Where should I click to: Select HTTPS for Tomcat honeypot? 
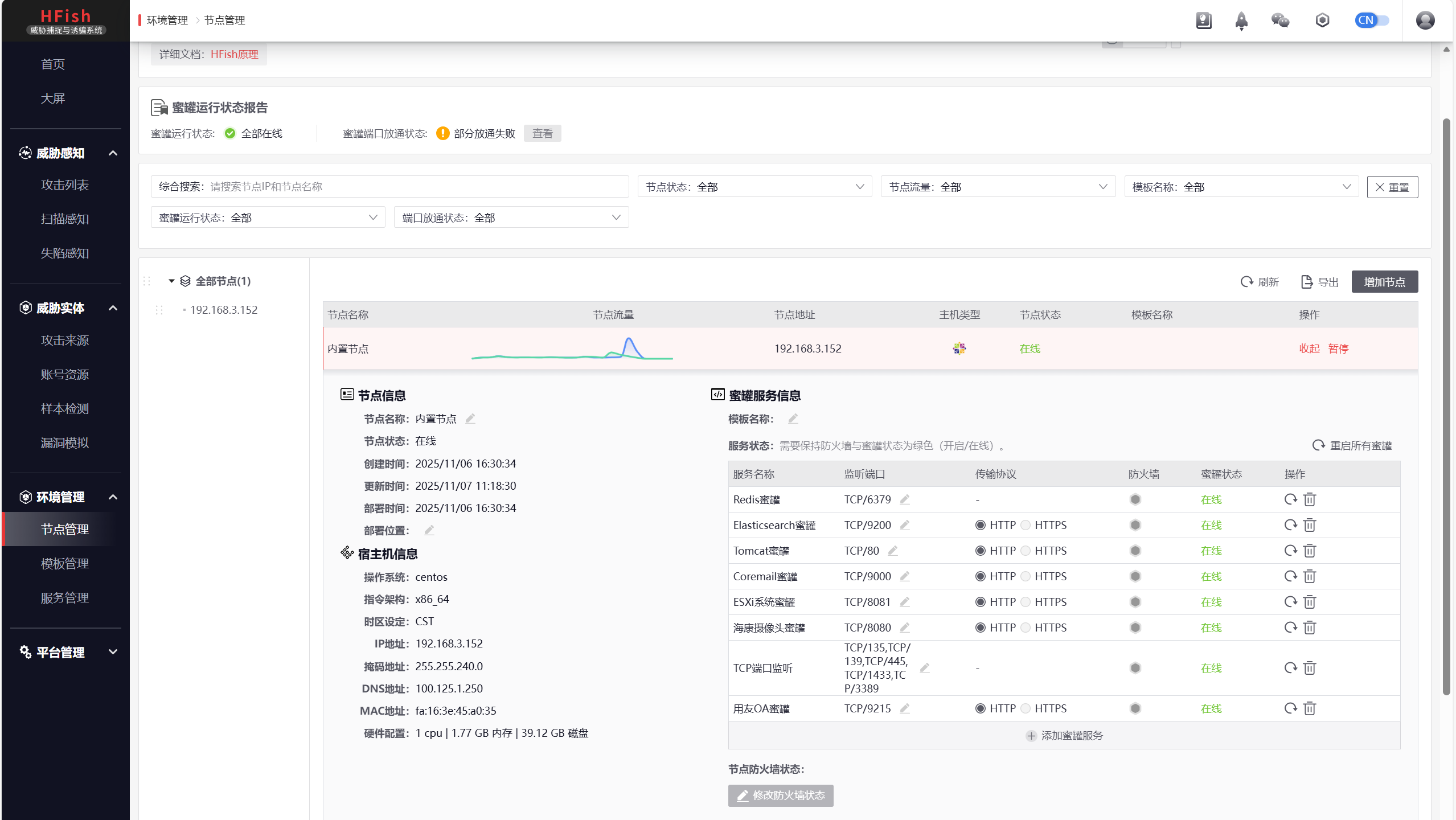click(x=1026, y=551)
